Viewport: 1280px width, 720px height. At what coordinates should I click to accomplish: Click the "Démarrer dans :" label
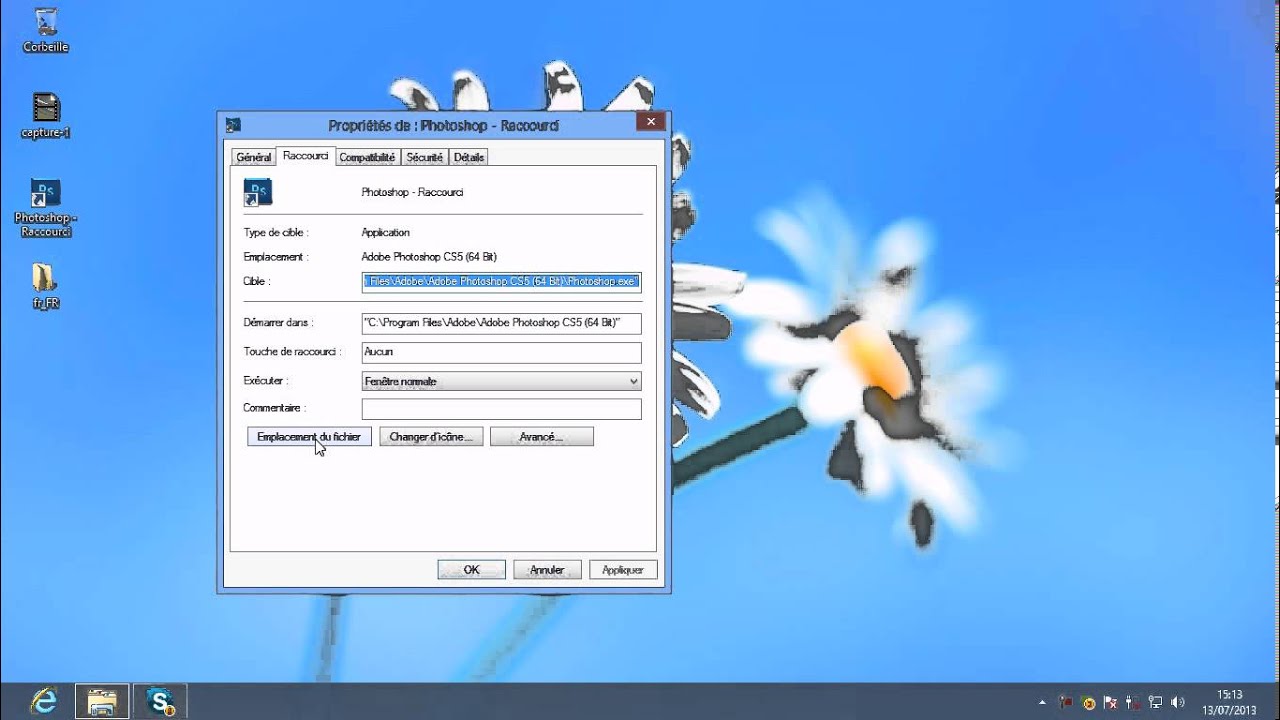(278, 323)
